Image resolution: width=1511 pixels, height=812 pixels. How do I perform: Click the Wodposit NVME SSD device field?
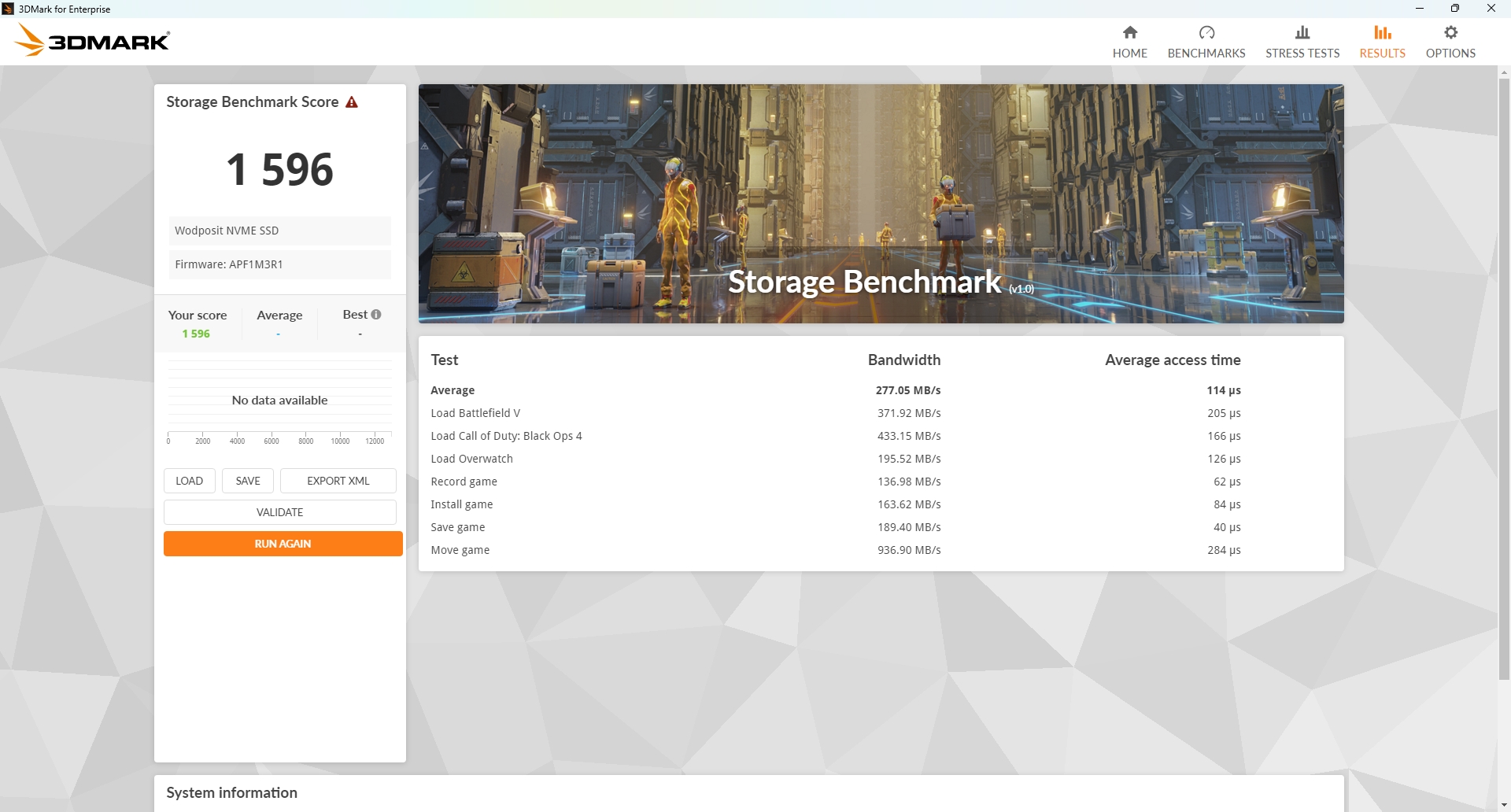pos(279,231)
